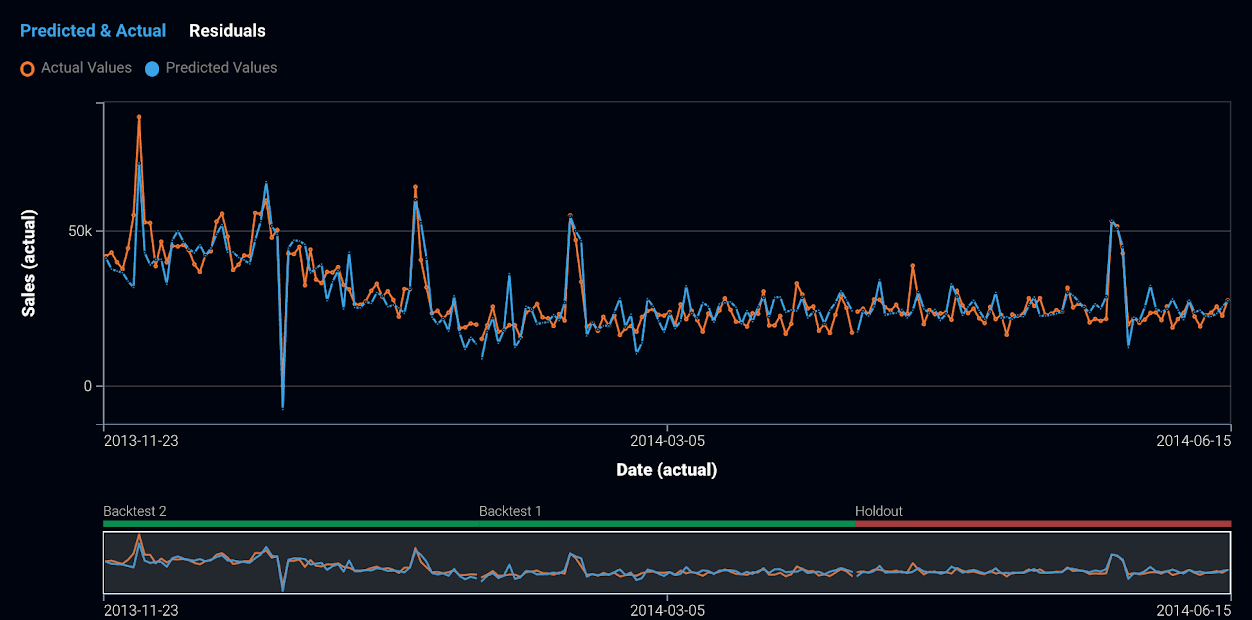
Task: Click the blue dip point below zero
Action: coord(283,408)
